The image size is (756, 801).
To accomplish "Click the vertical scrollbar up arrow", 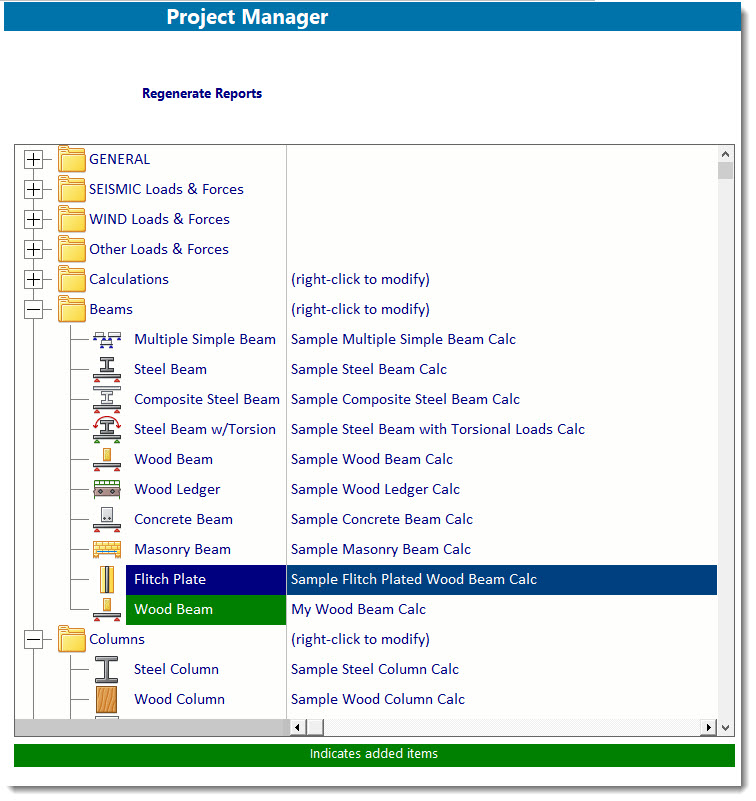I will click(726, 154).
